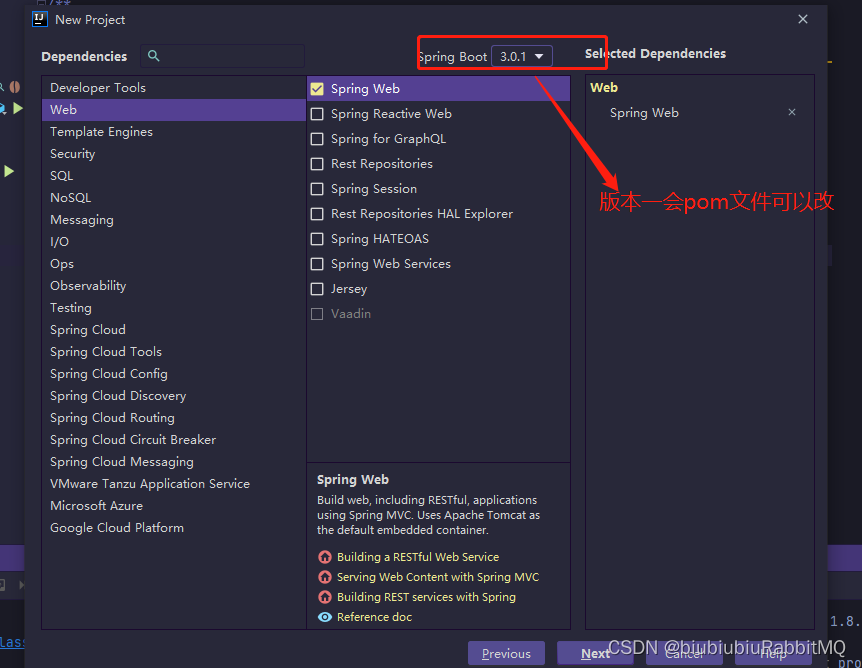Open VMware Tanzu Application Service category

point(174,483)
